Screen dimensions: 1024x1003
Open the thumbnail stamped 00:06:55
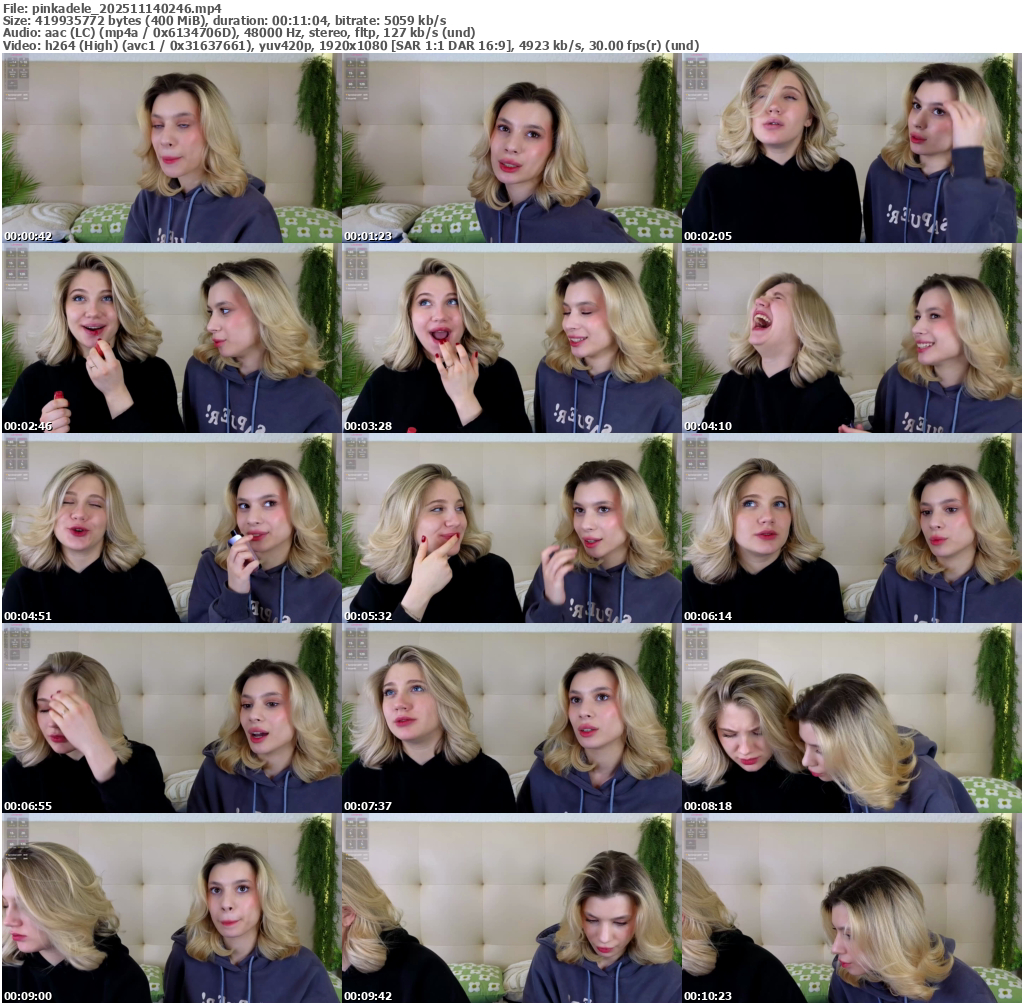pyautogui.click(x=171, y=718)
